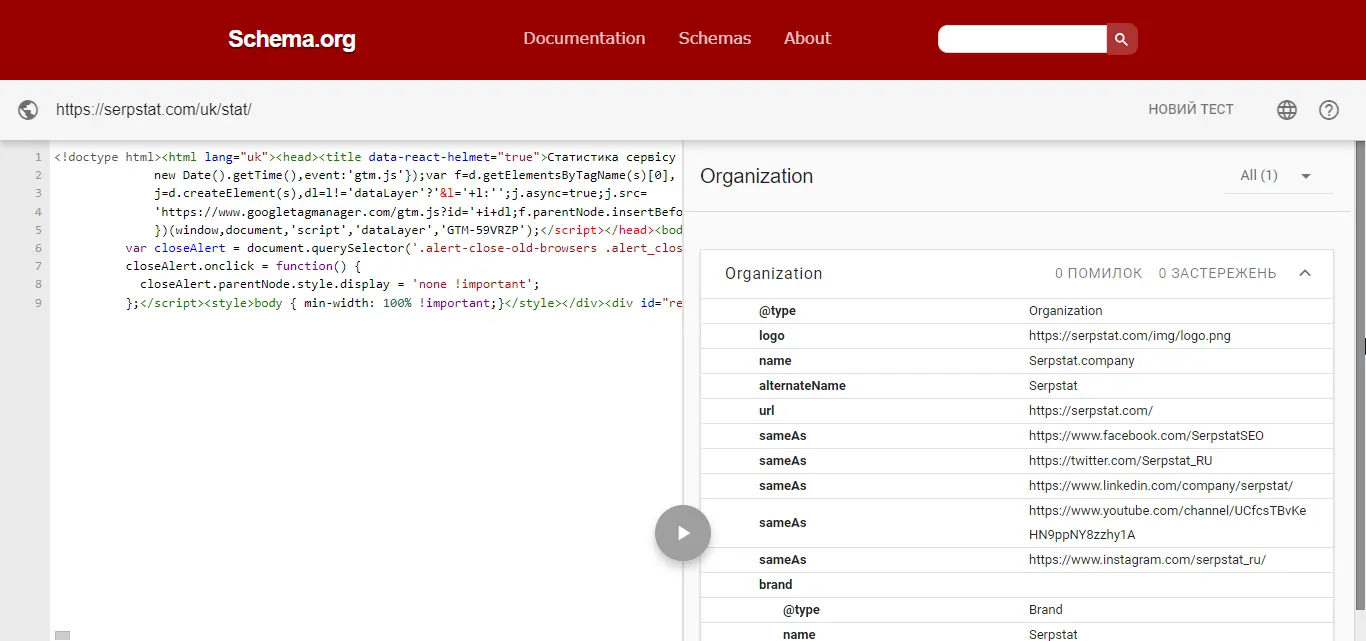The height and width of the screenshot is (641, 1366).
Task: Click code line 9 body min-width style
Action: click(403, 302)
